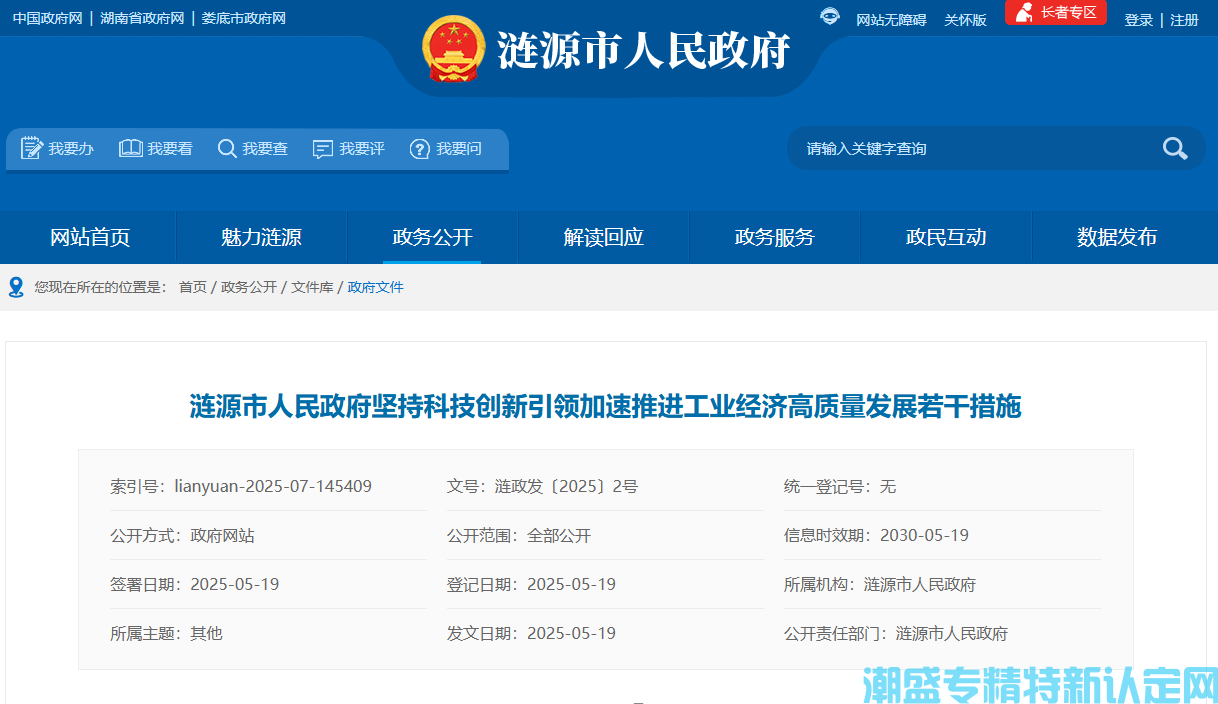Click the 政务公开 breadcrumb link
1218x704 pixels.
[249, 287]
